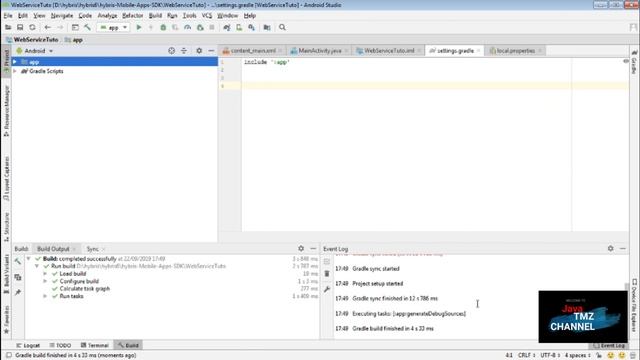The height and width of the screenshot is (360, 640).
Task: Navigate forward with the right arrow icon
Action: [x=60, y=27]
